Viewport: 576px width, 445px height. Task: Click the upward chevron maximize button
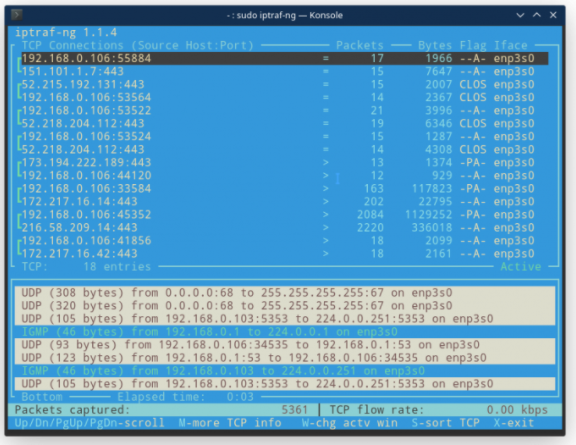pos(537,15)
